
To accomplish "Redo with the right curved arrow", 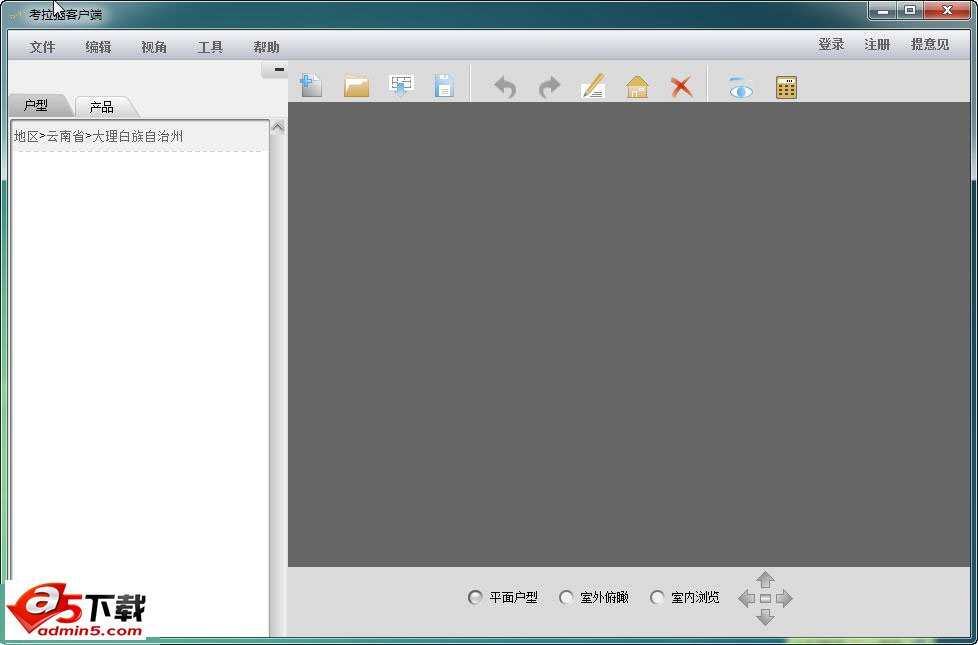I will point(549,87).
